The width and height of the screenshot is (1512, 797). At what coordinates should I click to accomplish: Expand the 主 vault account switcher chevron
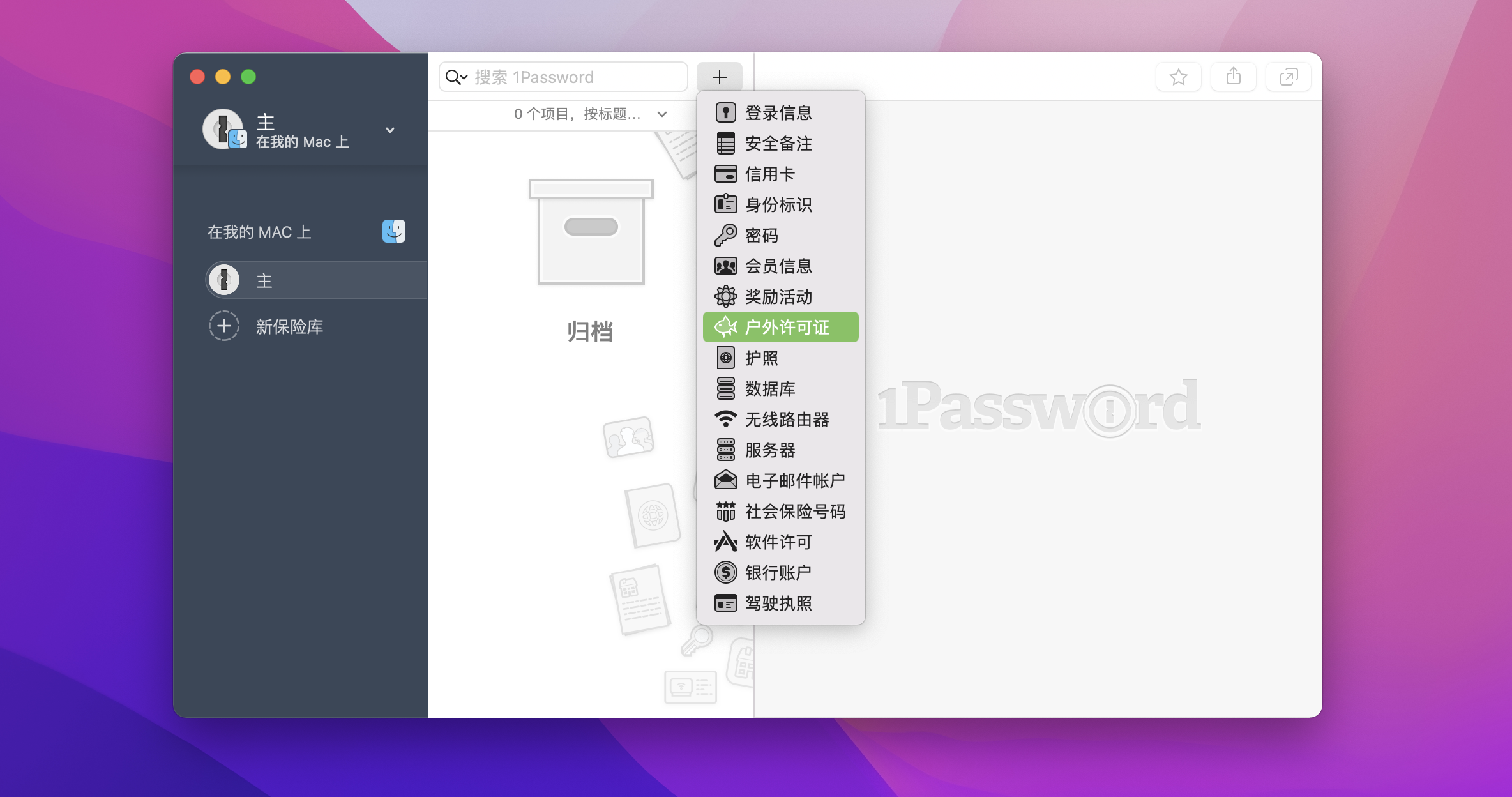coord(390,130)
